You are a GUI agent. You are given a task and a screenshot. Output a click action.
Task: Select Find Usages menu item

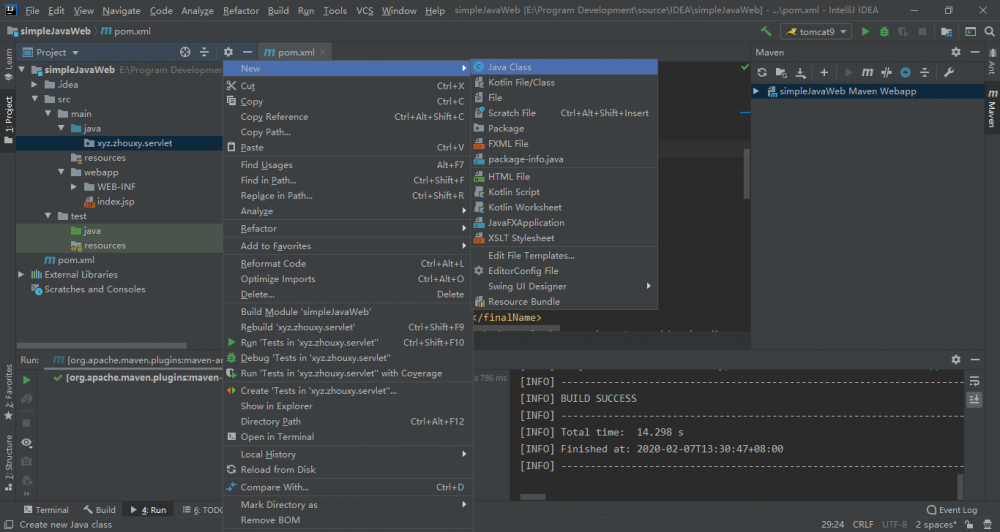[348, 165]
